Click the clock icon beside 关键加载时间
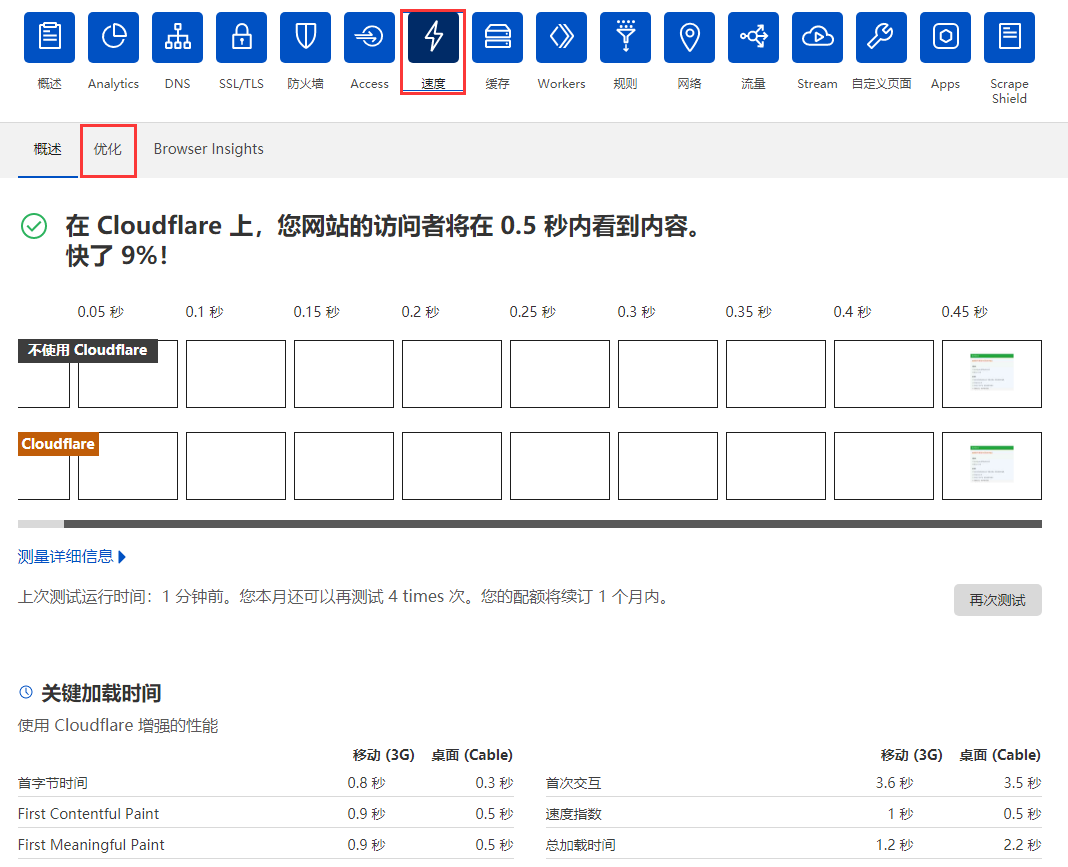The height and width of the screenshot is (867, 1068). [x=26, y=692]
